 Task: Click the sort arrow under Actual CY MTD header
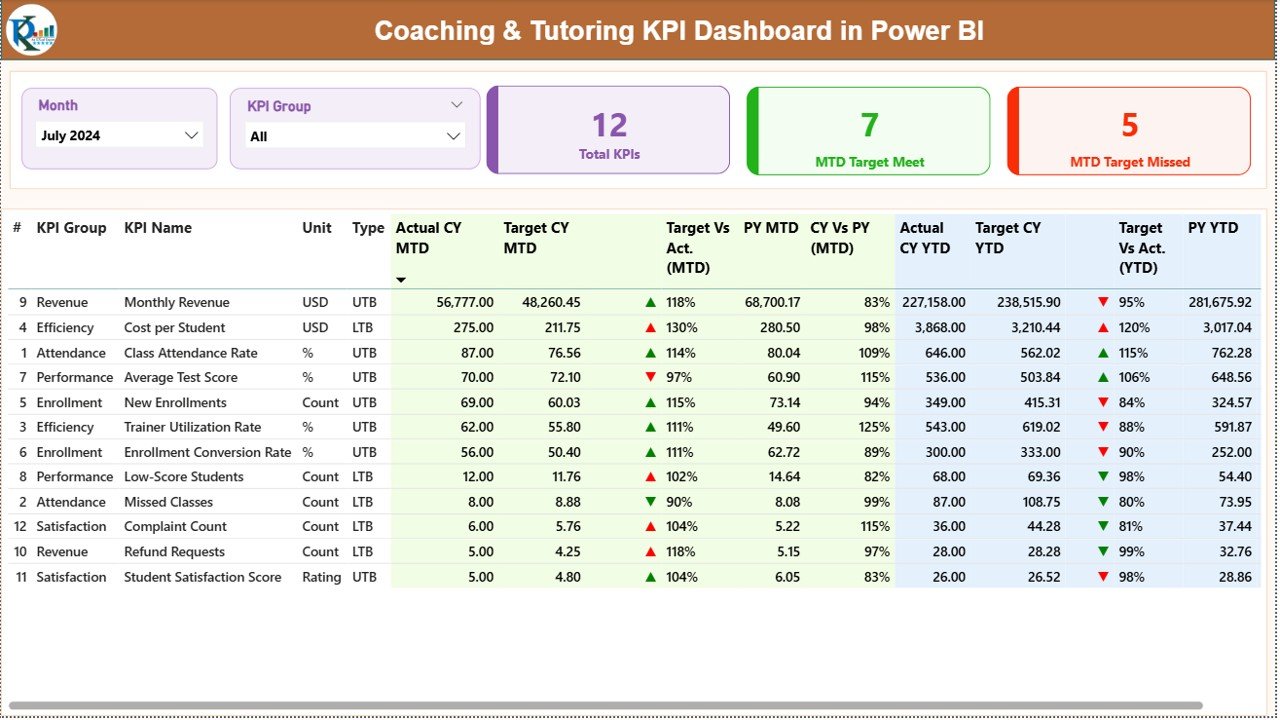point(401,280)
